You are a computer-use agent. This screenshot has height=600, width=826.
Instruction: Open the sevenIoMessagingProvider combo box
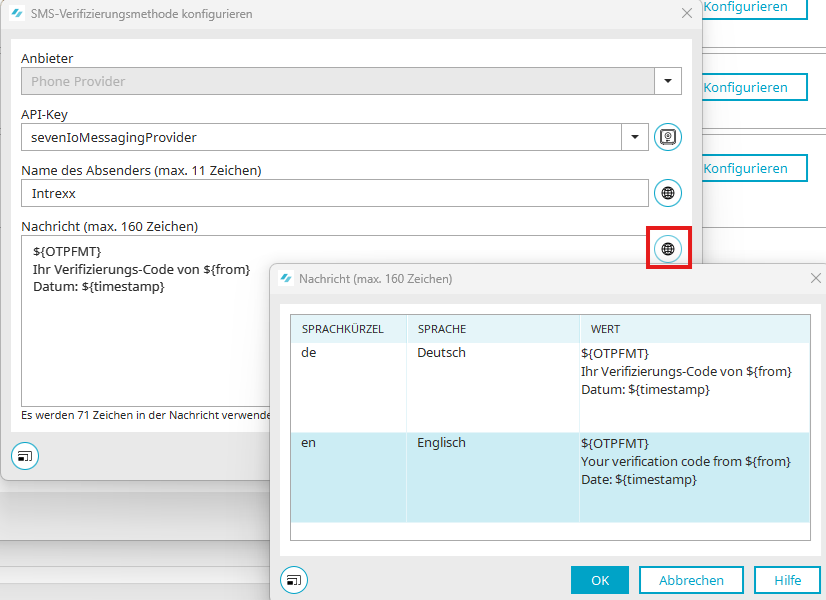click(x=320, y=136)
